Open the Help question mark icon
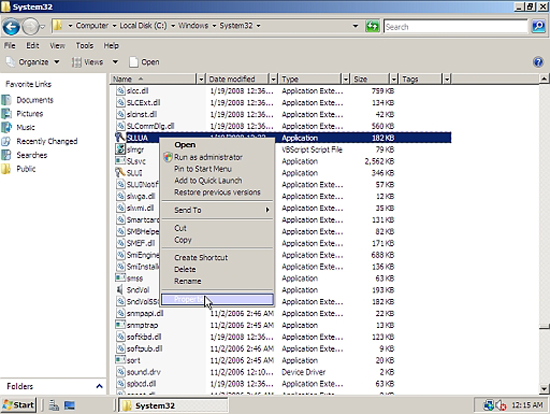Viewport: 550px width, 414px height. (x=538, y=62)
